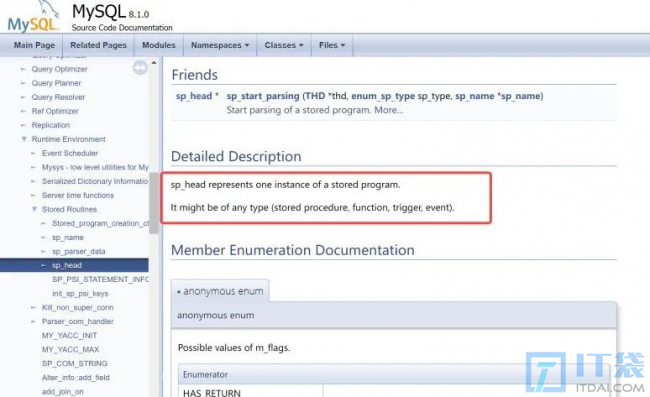This screenshot has width=650, height=397.
Task: Expand the Query Planner tree node
Action: tap(24, 83)
